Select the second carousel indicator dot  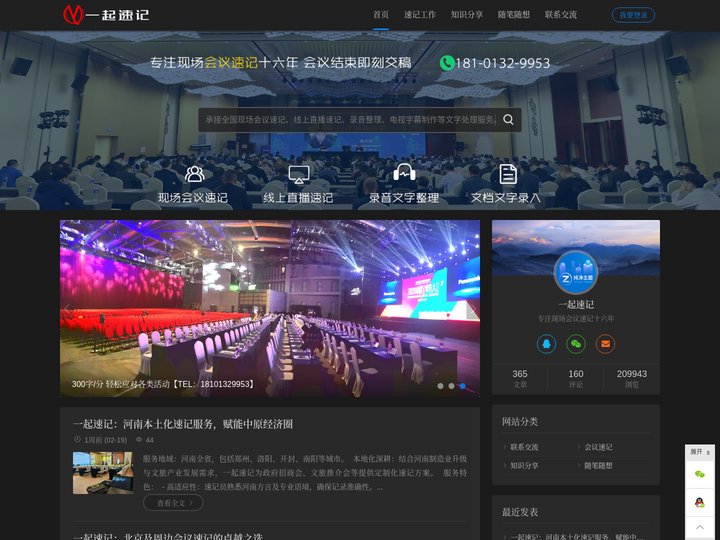(451, 386)
